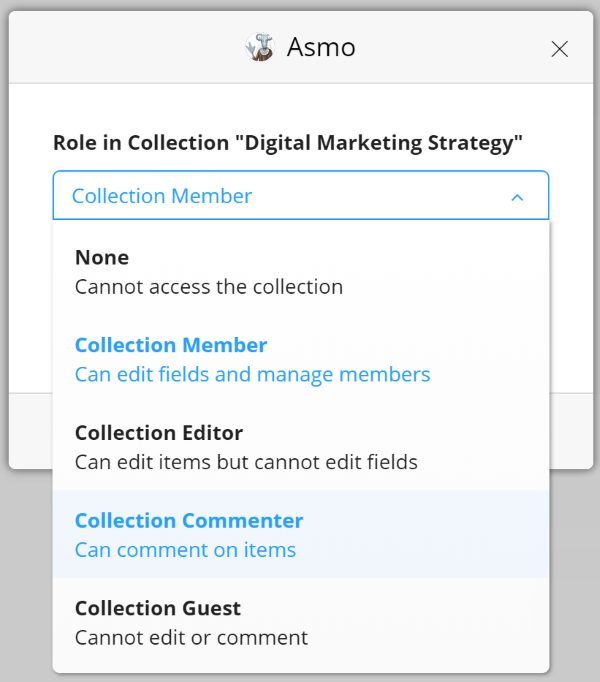Select the Collection Member role option
The image size is (600, 682).
pos(301,359)
